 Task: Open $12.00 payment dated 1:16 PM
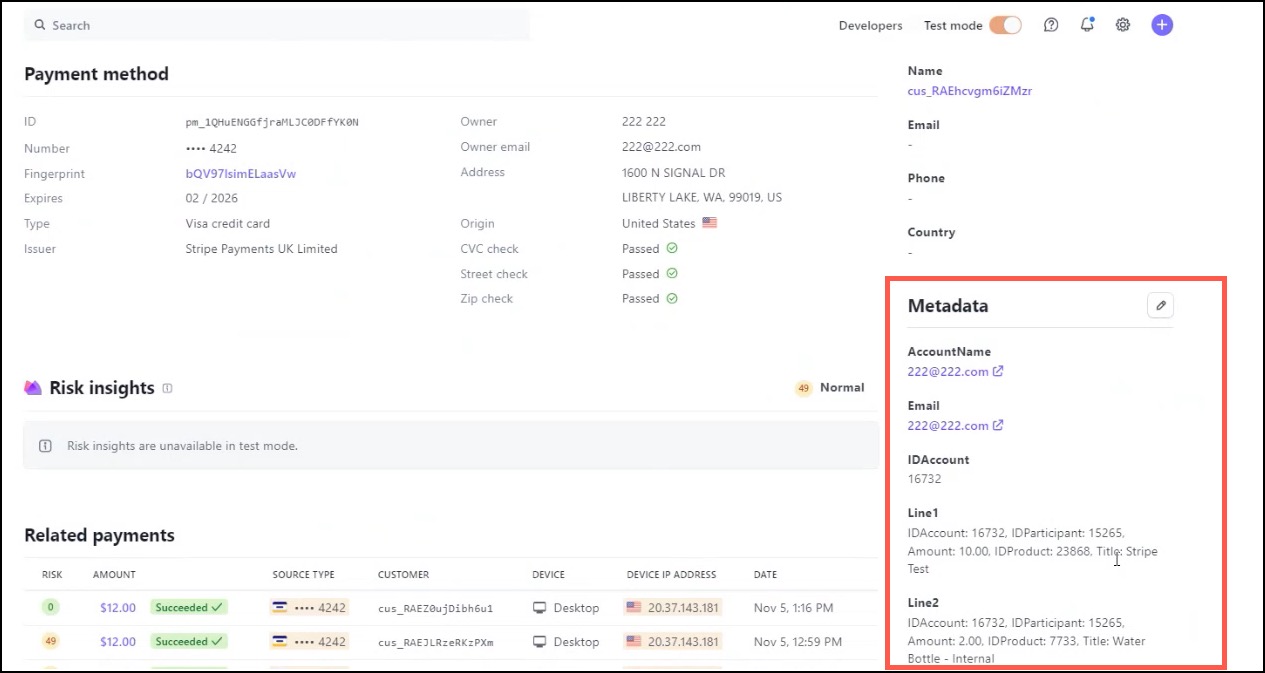pos(118,608)
